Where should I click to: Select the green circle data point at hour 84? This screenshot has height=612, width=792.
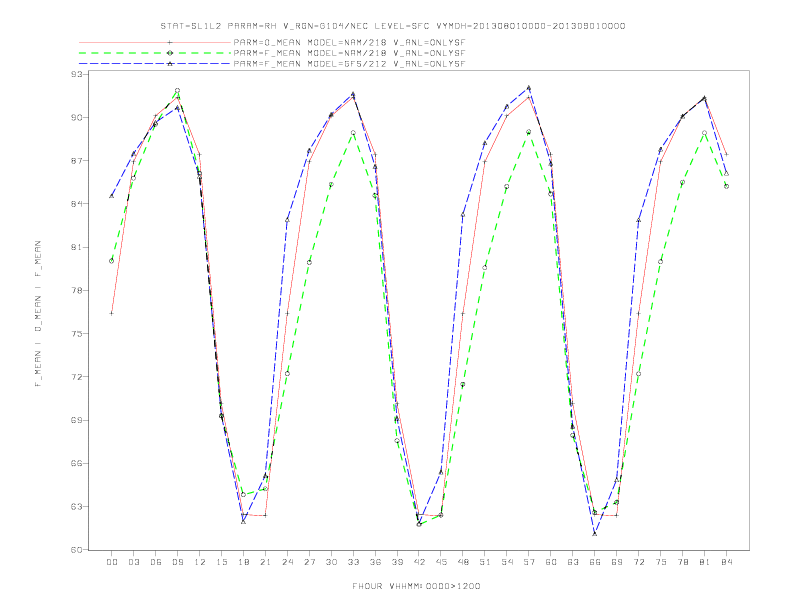pyautogui.click(x=726, y=186)
